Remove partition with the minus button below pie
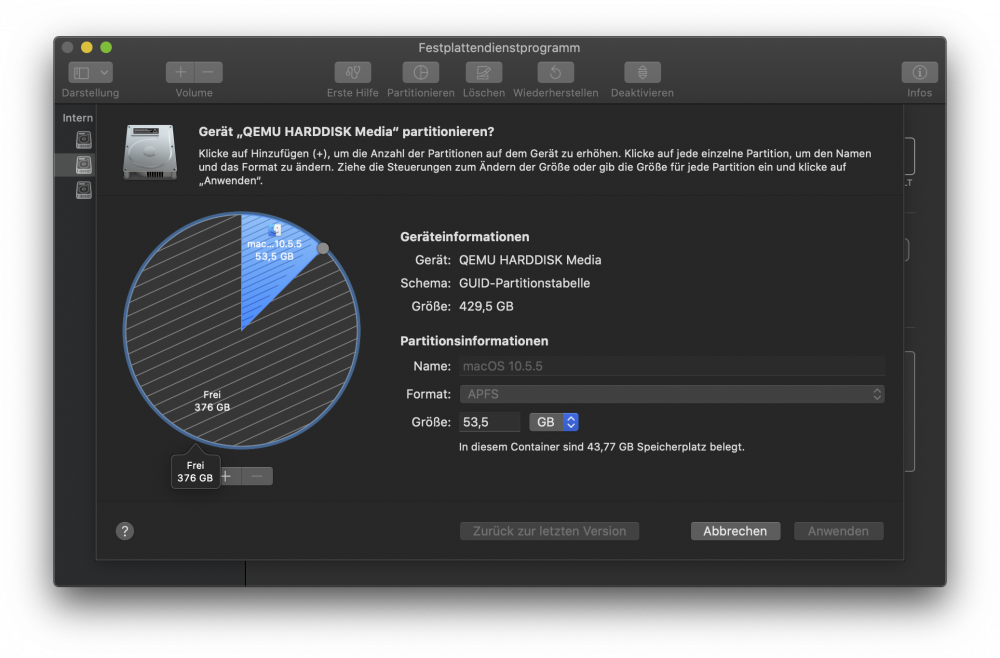Image resolution: width=1000 pixels, height=658 pixels. point(257,476)
